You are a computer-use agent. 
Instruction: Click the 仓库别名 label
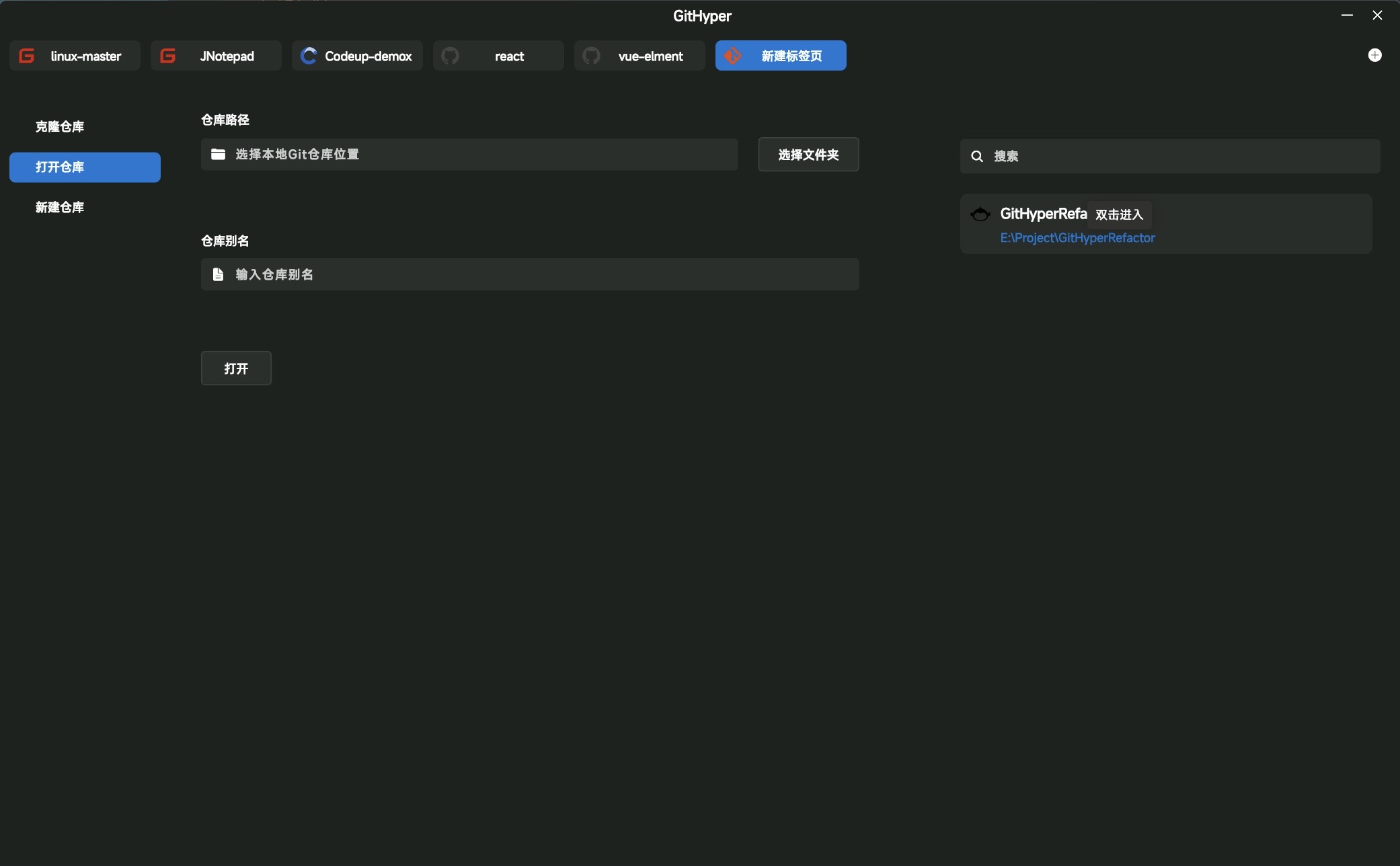tap(225, 241)
